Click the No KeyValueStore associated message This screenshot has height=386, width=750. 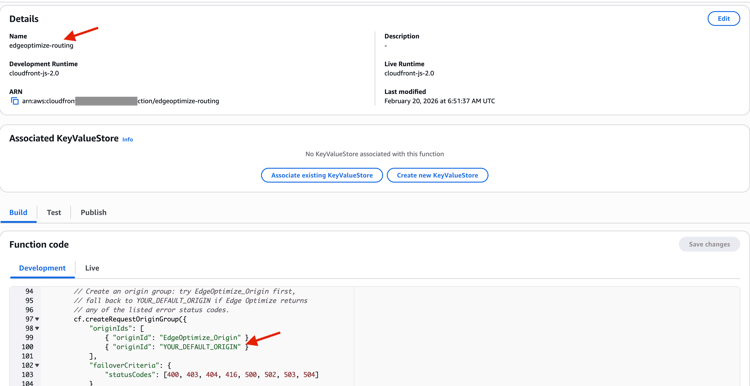point(375,154)
